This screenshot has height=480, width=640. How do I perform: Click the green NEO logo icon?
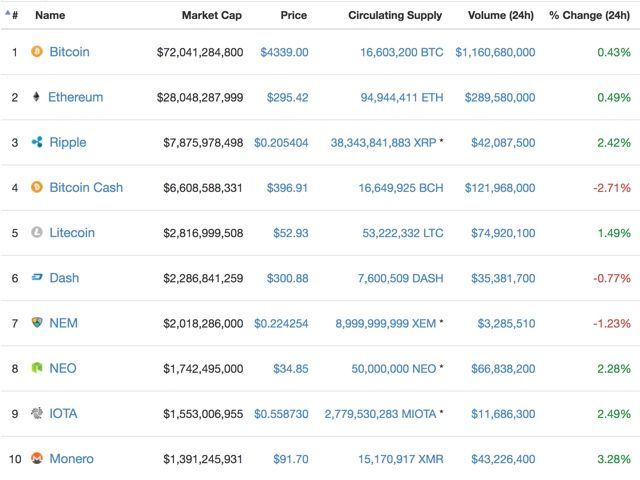point(37,368)
